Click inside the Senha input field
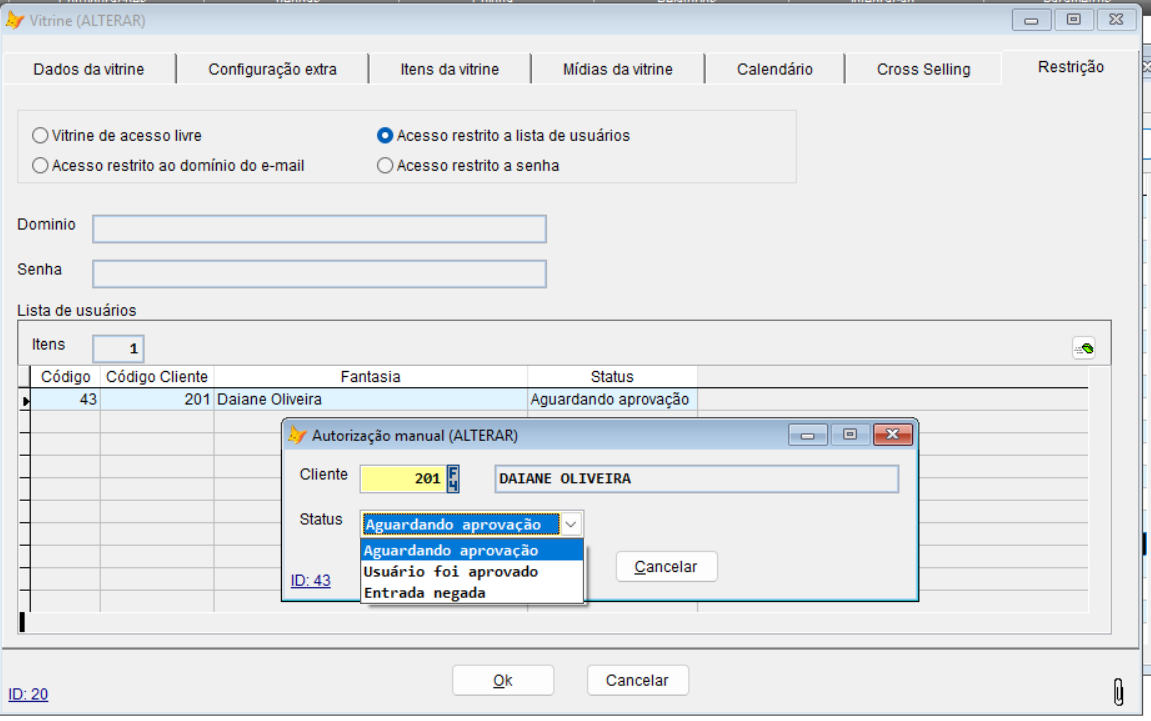The width and height of the screenshot is (1151, 721). [x=320, y=273]
